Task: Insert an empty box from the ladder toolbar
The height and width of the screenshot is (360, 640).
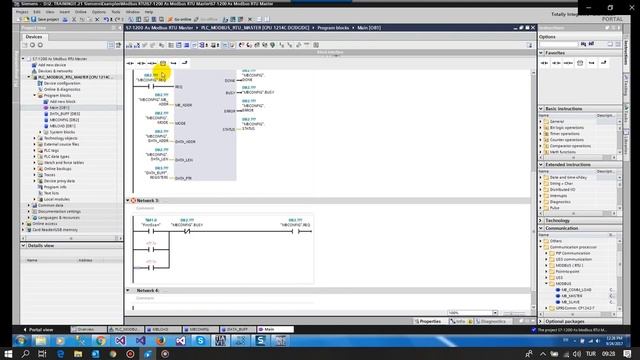Action: point(163,63)
